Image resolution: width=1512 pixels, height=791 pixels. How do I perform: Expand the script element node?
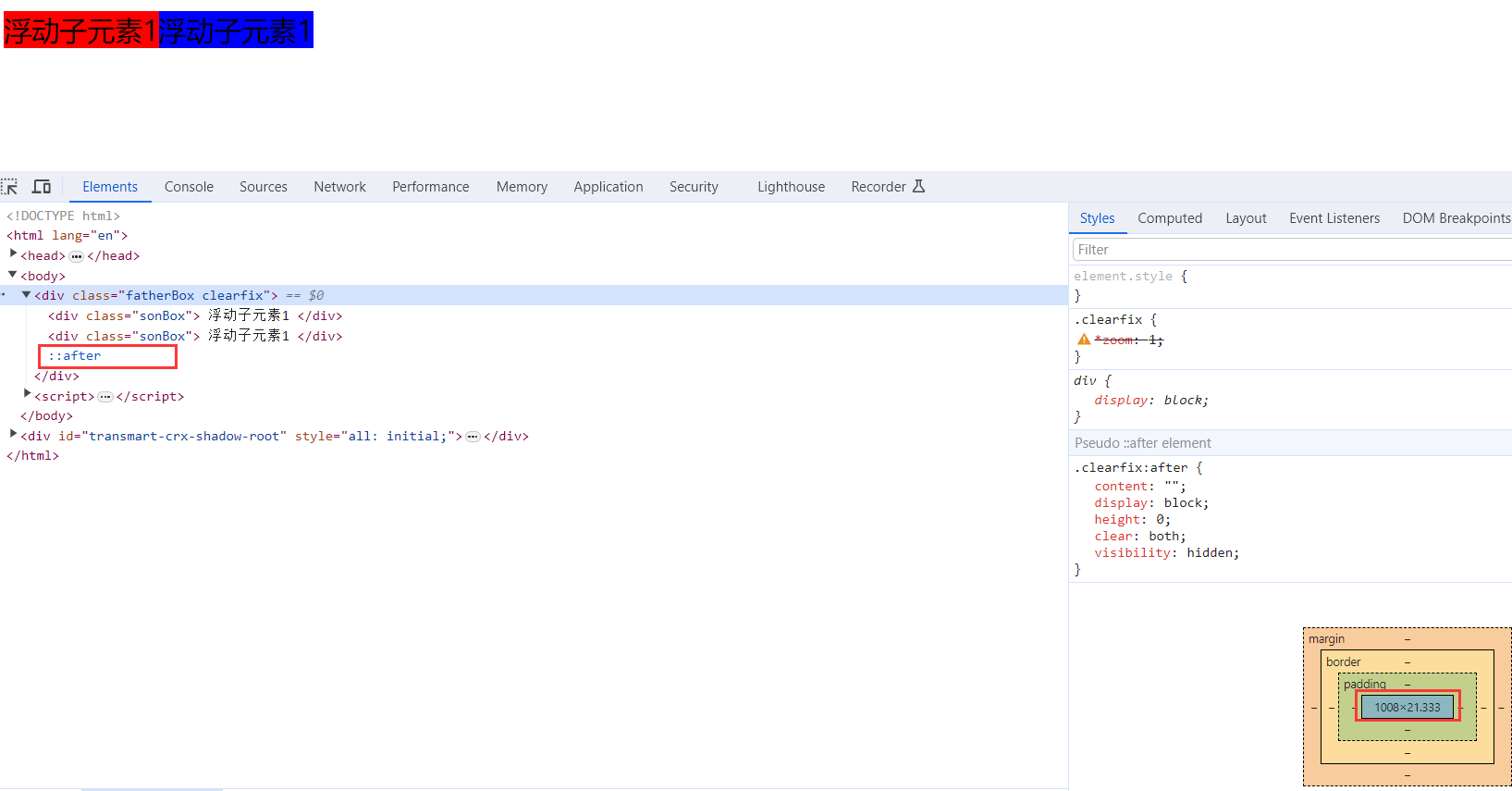pos(27,394)
